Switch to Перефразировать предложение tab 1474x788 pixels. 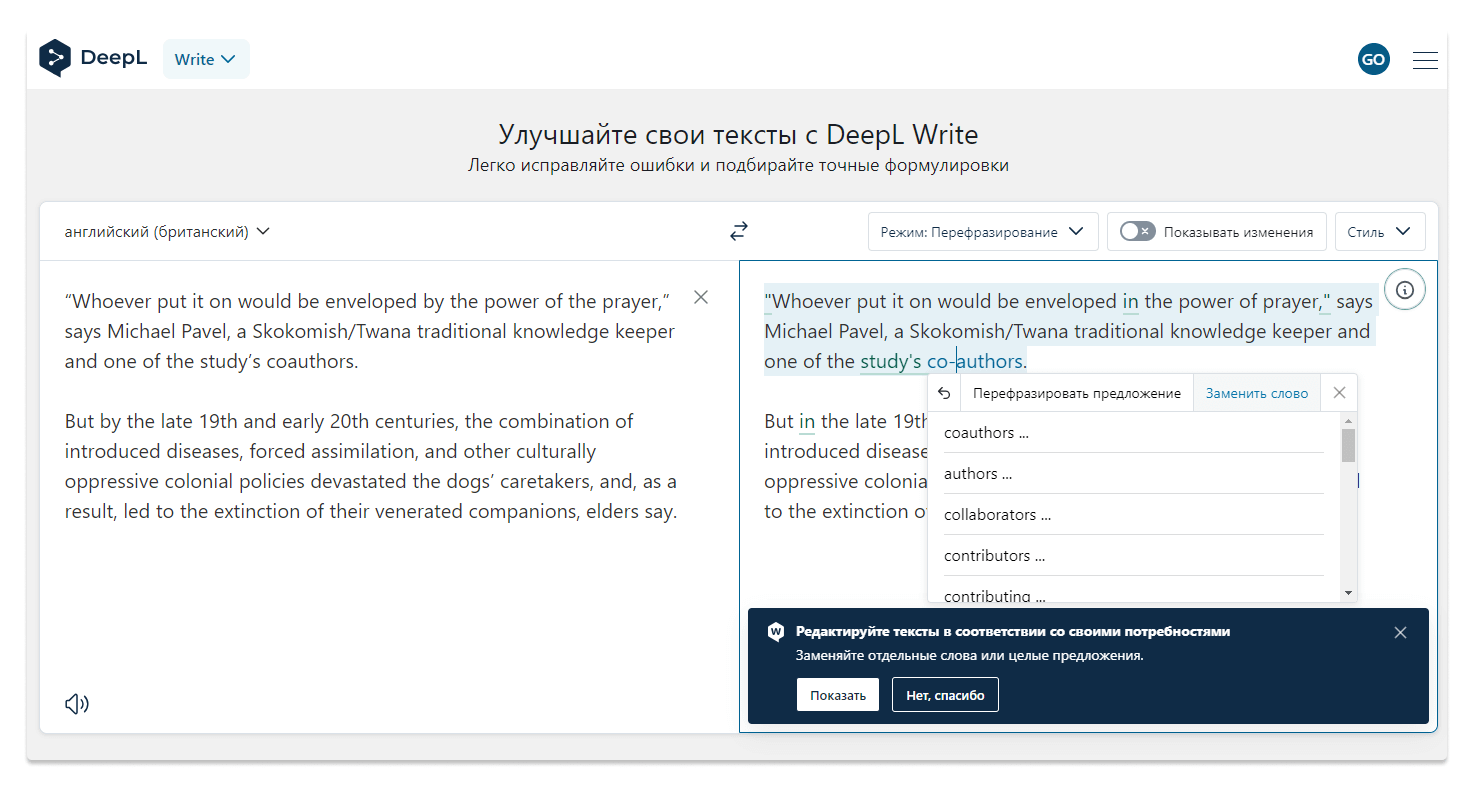[x=1077, y=393]
